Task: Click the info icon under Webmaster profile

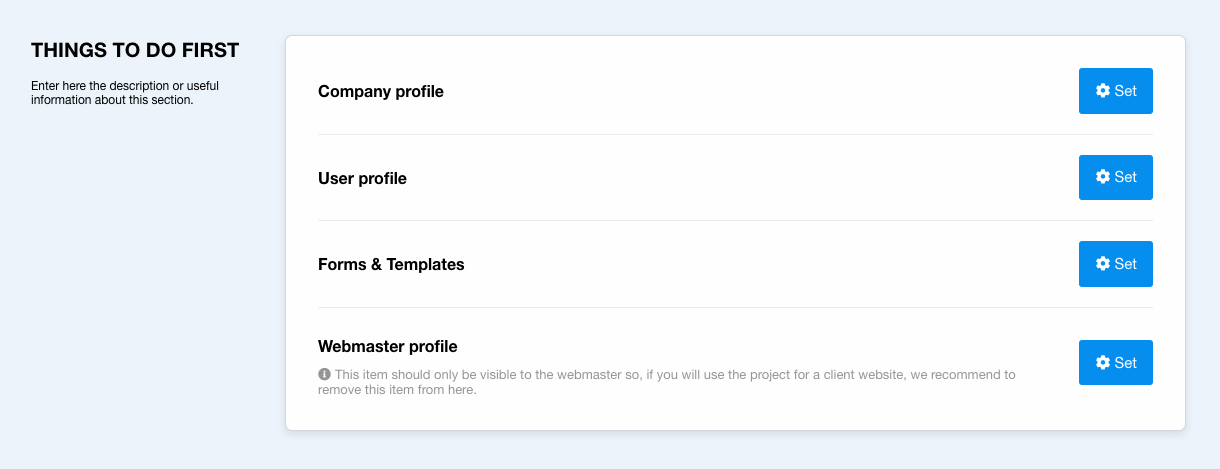Action: pyautogui.click(x=324, y=375)
